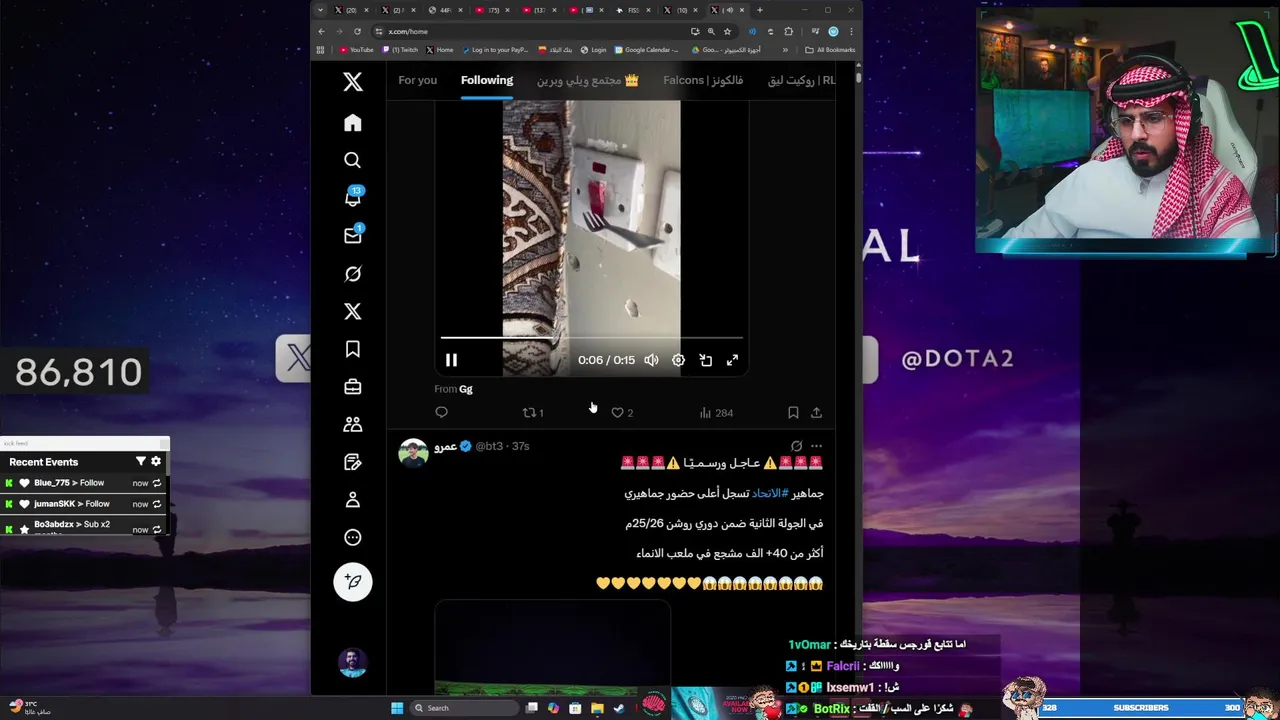
Task: Replay the jumanSKK follow event
Action: pos(157,504)
